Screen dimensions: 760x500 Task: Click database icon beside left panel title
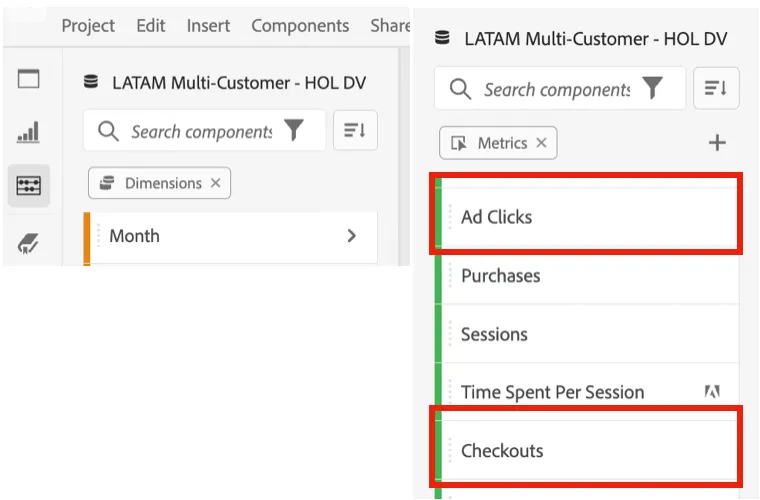click(x=91, y=82)
